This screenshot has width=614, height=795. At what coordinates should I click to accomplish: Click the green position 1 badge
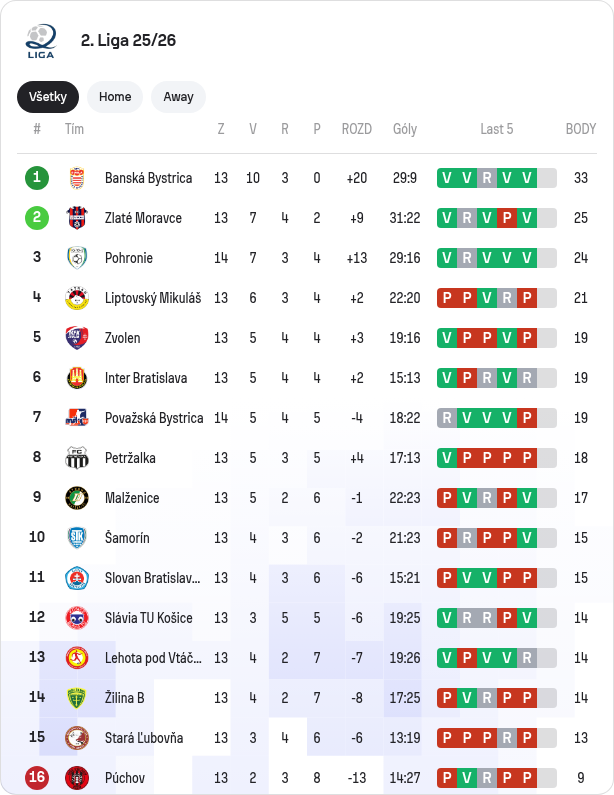tap(37, 178)
